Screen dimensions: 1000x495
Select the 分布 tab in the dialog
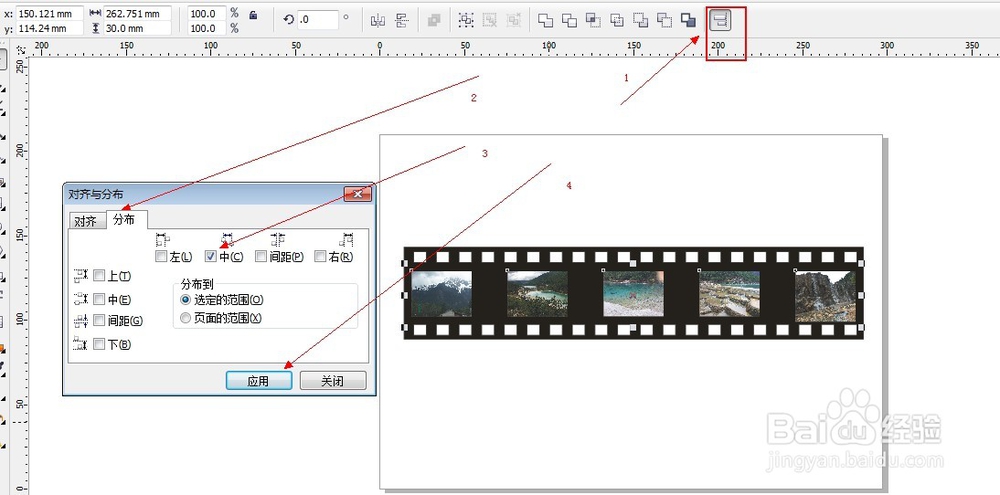tap(124, 219)
